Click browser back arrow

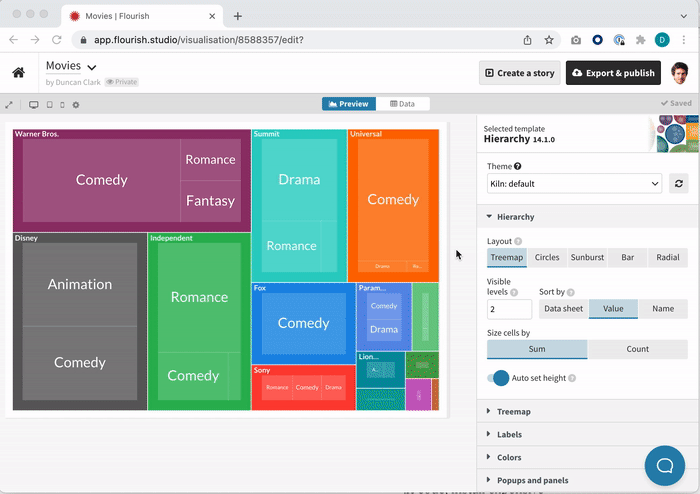pos(13,40)
